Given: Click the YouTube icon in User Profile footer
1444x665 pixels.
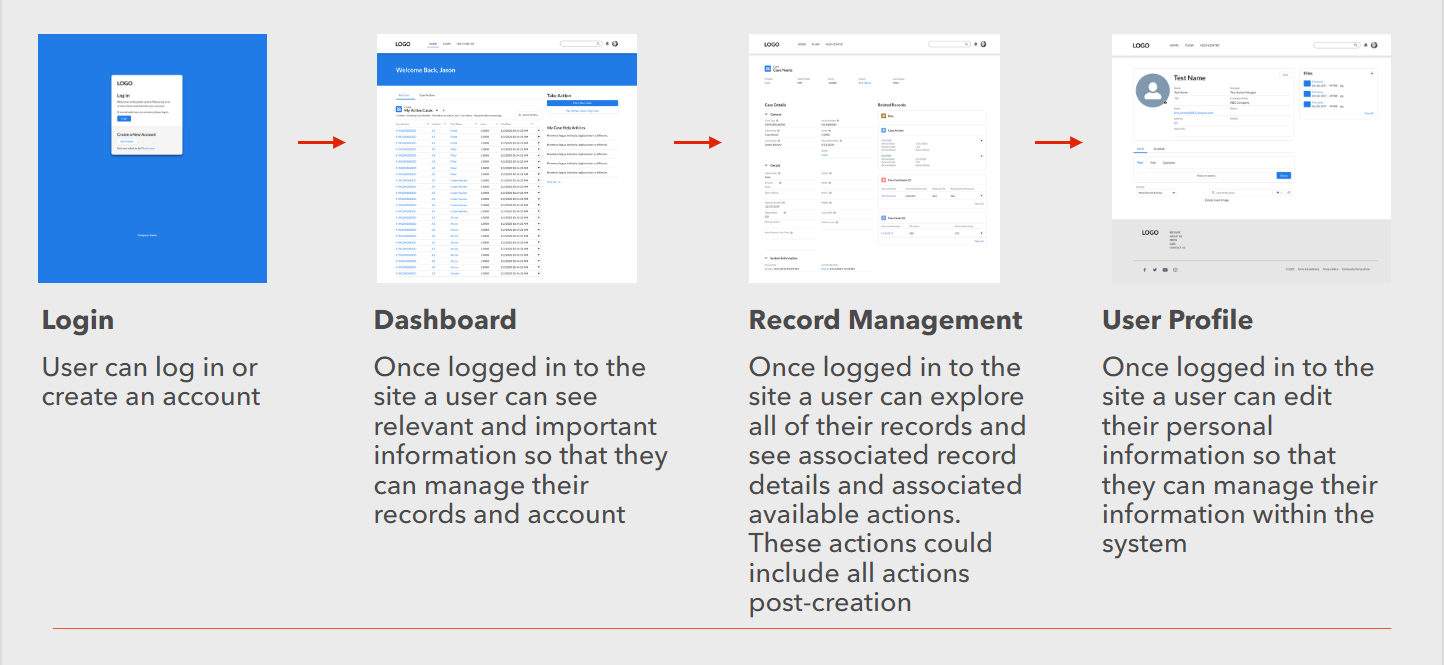Looking at the screenshot, I should pyautogui.click(x=1165, y=269).
